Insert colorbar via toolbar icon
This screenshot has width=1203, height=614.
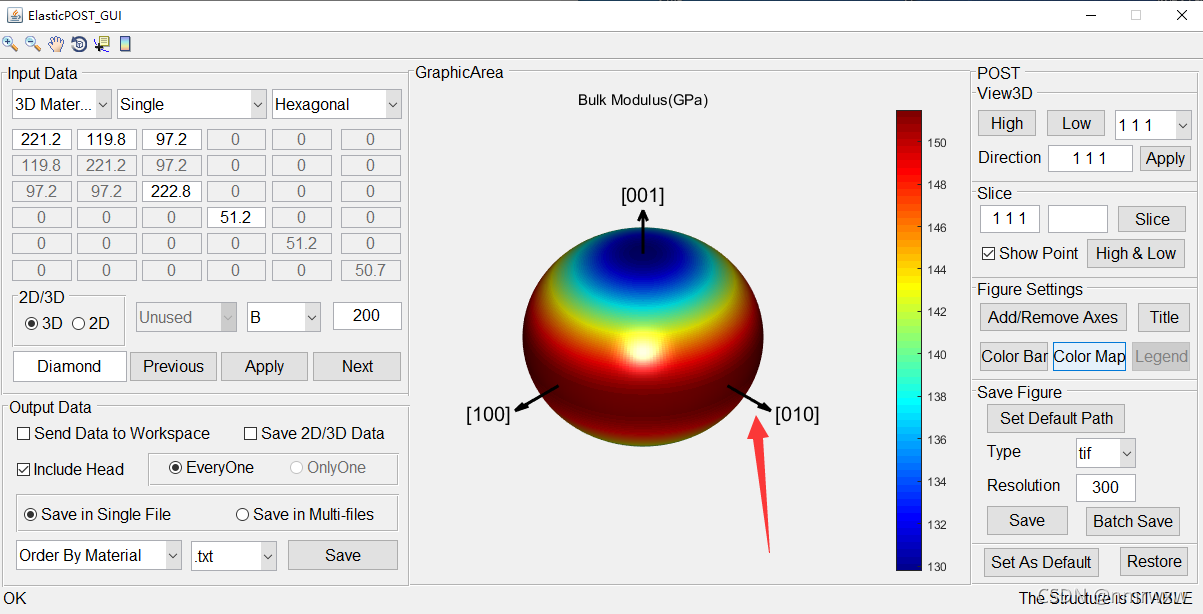pos(125,44)
